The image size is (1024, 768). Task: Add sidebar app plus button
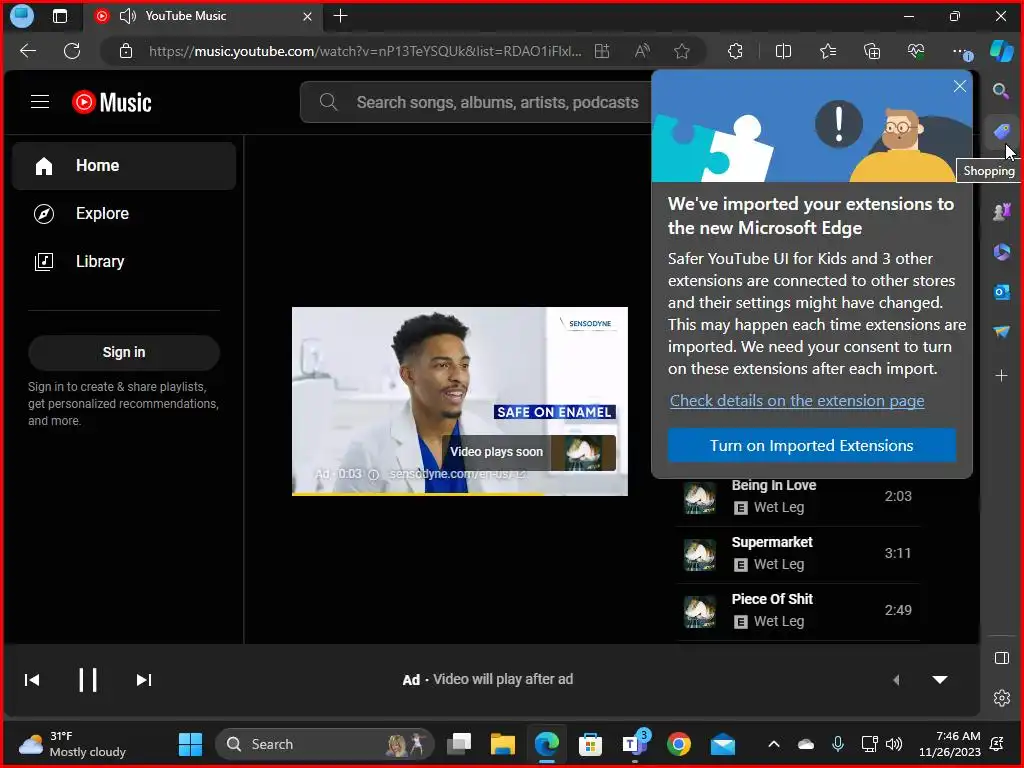pos(1001,376)
